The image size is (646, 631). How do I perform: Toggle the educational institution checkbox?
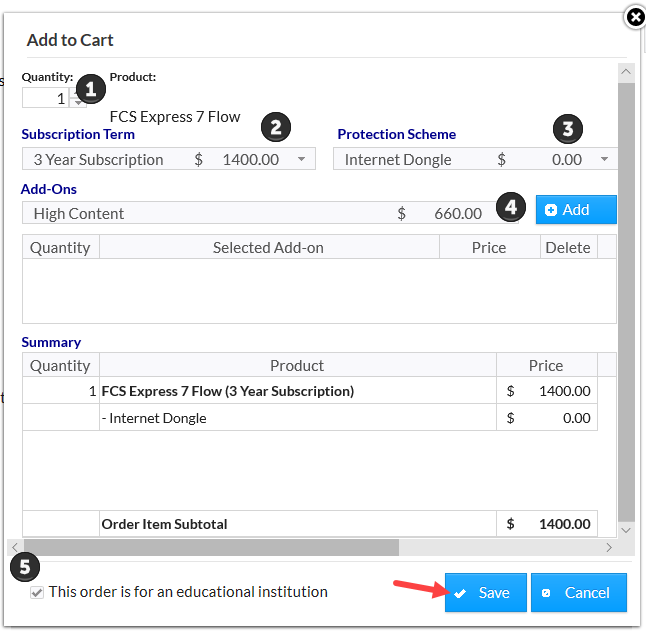tap(37, 593)
